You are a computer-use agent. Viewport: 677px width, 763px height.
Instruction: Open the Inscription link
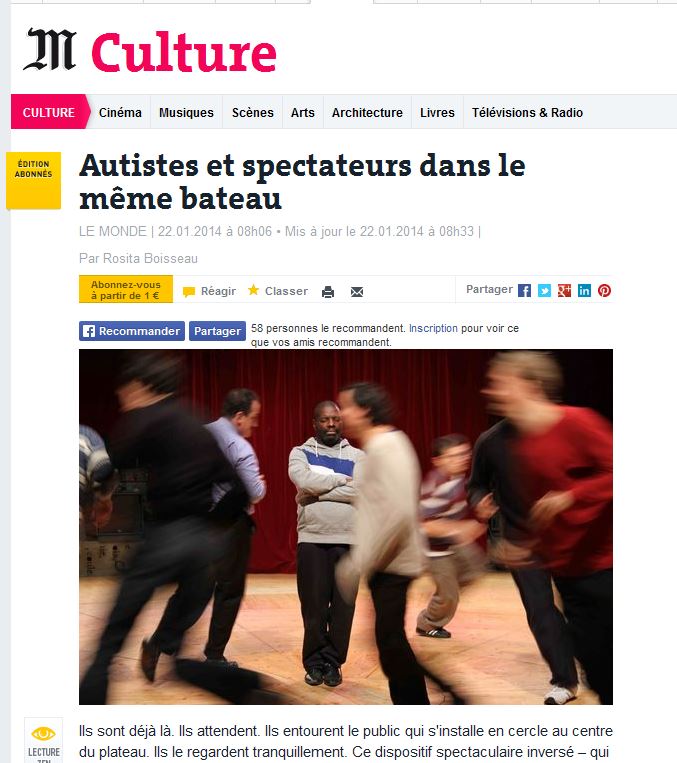point(433,328)
